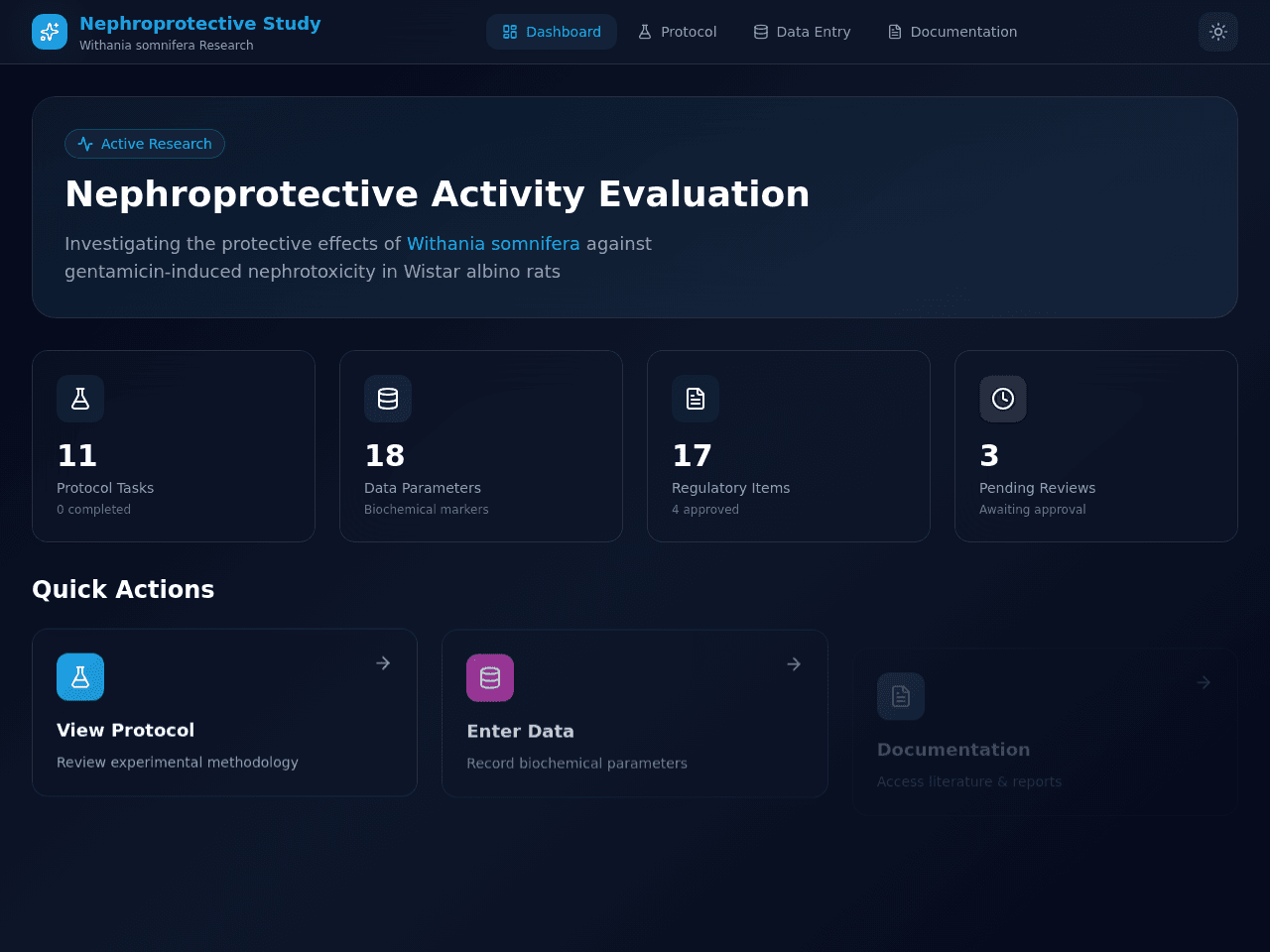1270x952 pixels.
Task: Open the Dashboard tab
Action: click(552, 32)
